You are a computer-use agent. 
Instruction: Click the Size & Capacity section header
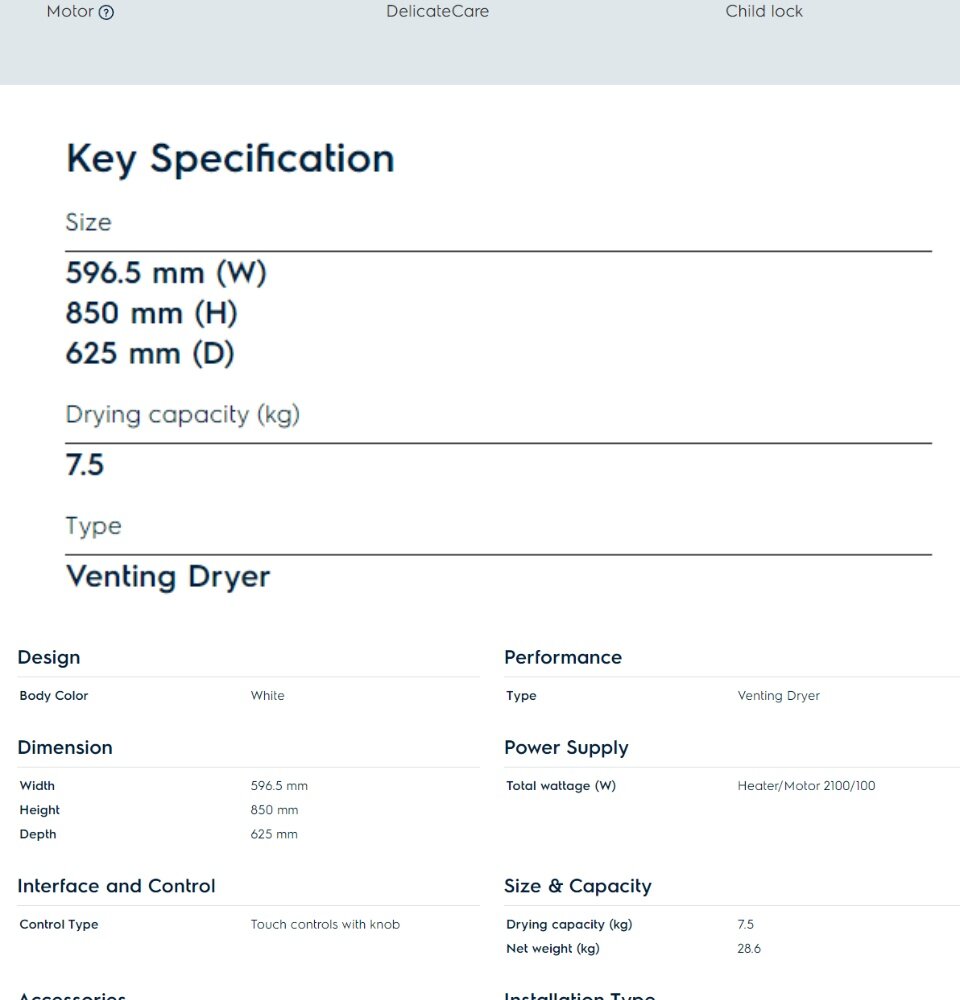click(x=578, y=886)
